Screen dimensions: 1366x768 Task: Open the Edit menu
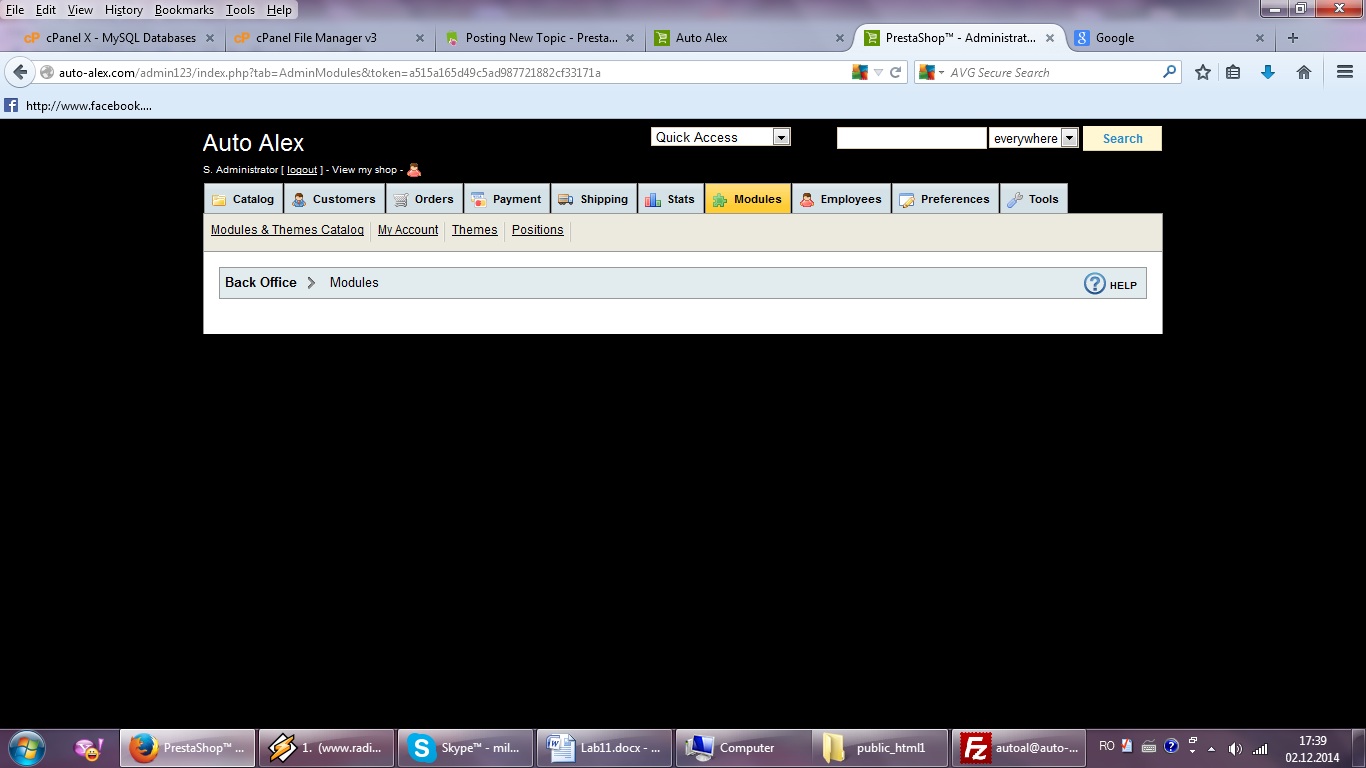pos(46,10)
